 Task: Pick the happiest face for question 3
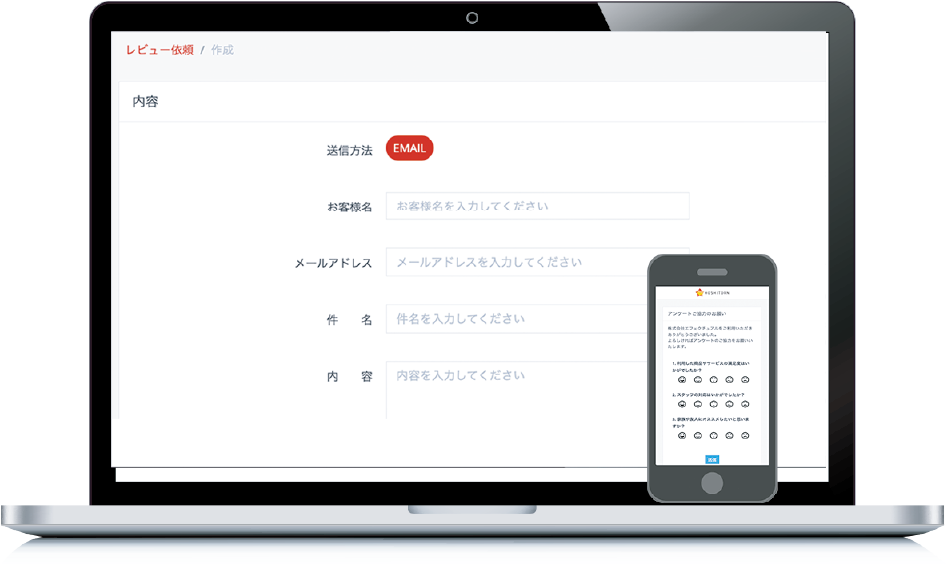click(x=682, y=435)
